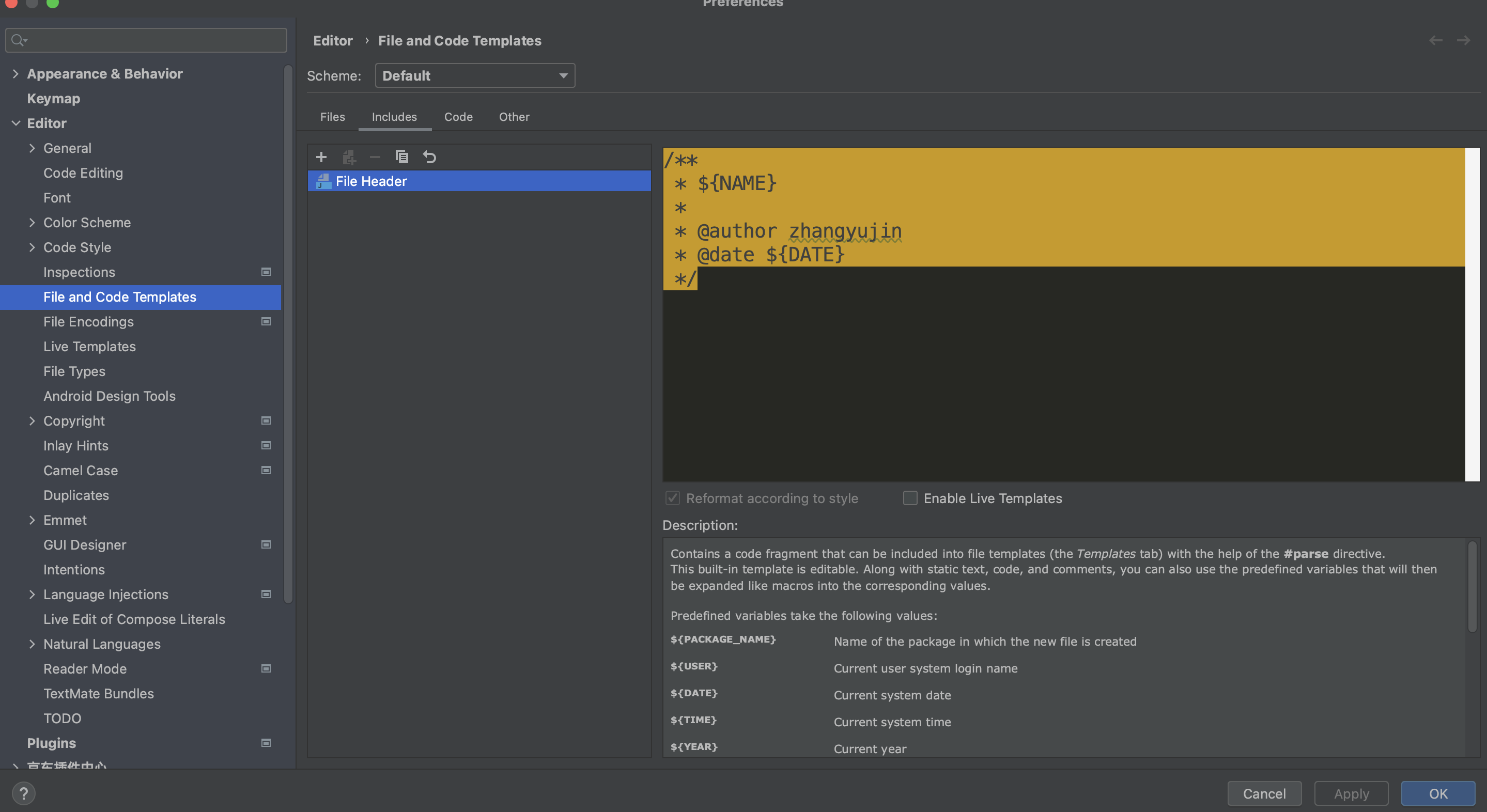Click the help question mark icon

coord(24,793)
